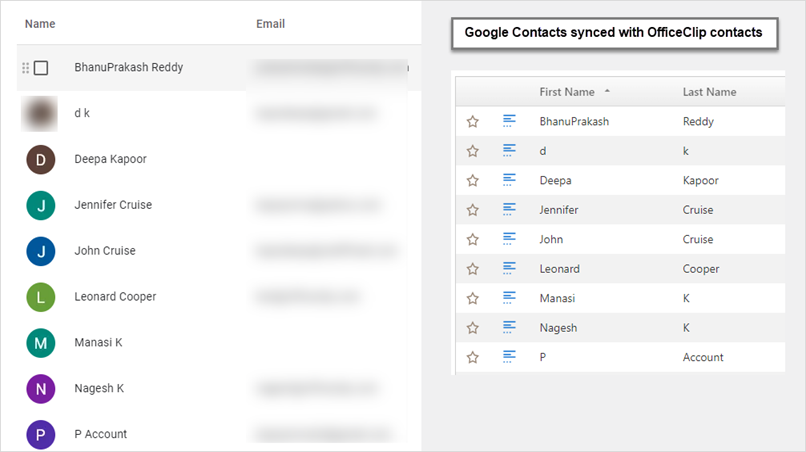This screenshot has width=806, height=452.
Task: Toggle the First Name sort arrow
Action: tap(607, 91)
